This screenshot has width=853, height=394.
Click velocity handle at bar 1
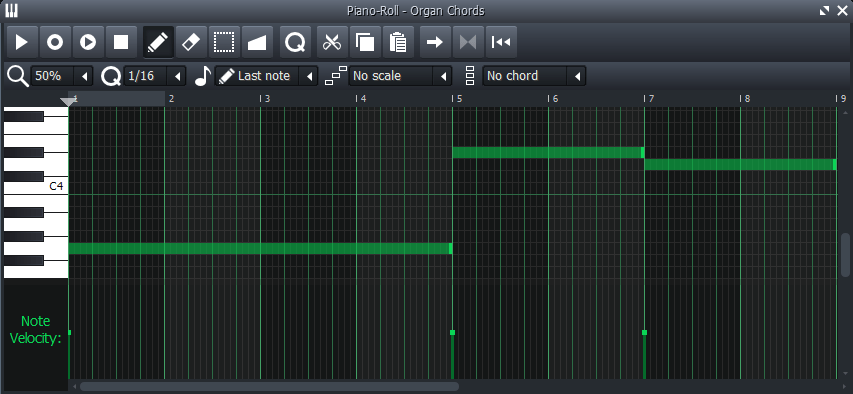pos(70,333)
